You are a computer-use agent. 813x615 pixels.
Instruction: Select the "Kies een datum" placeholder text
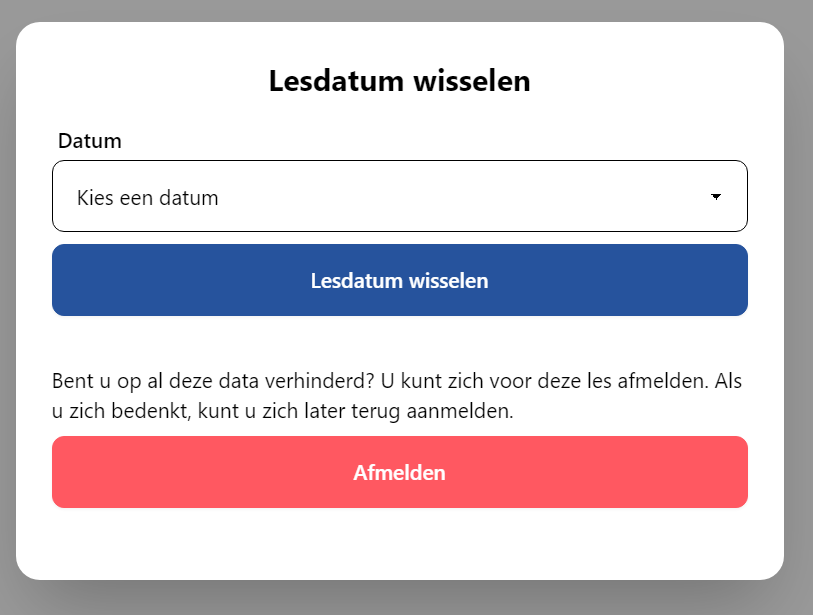click(x=148, y=198)
